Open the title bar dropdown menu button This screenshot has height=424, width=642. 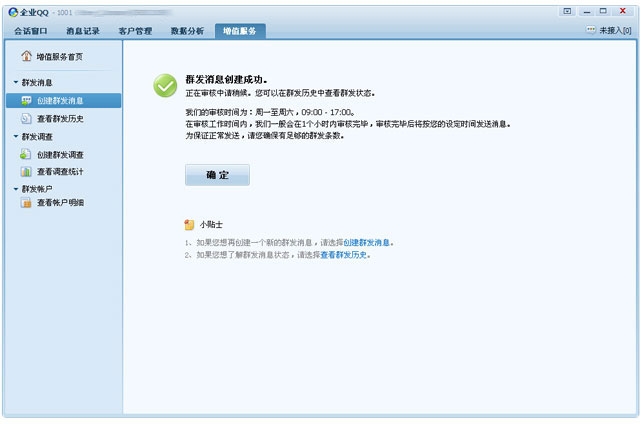point(567,11)
